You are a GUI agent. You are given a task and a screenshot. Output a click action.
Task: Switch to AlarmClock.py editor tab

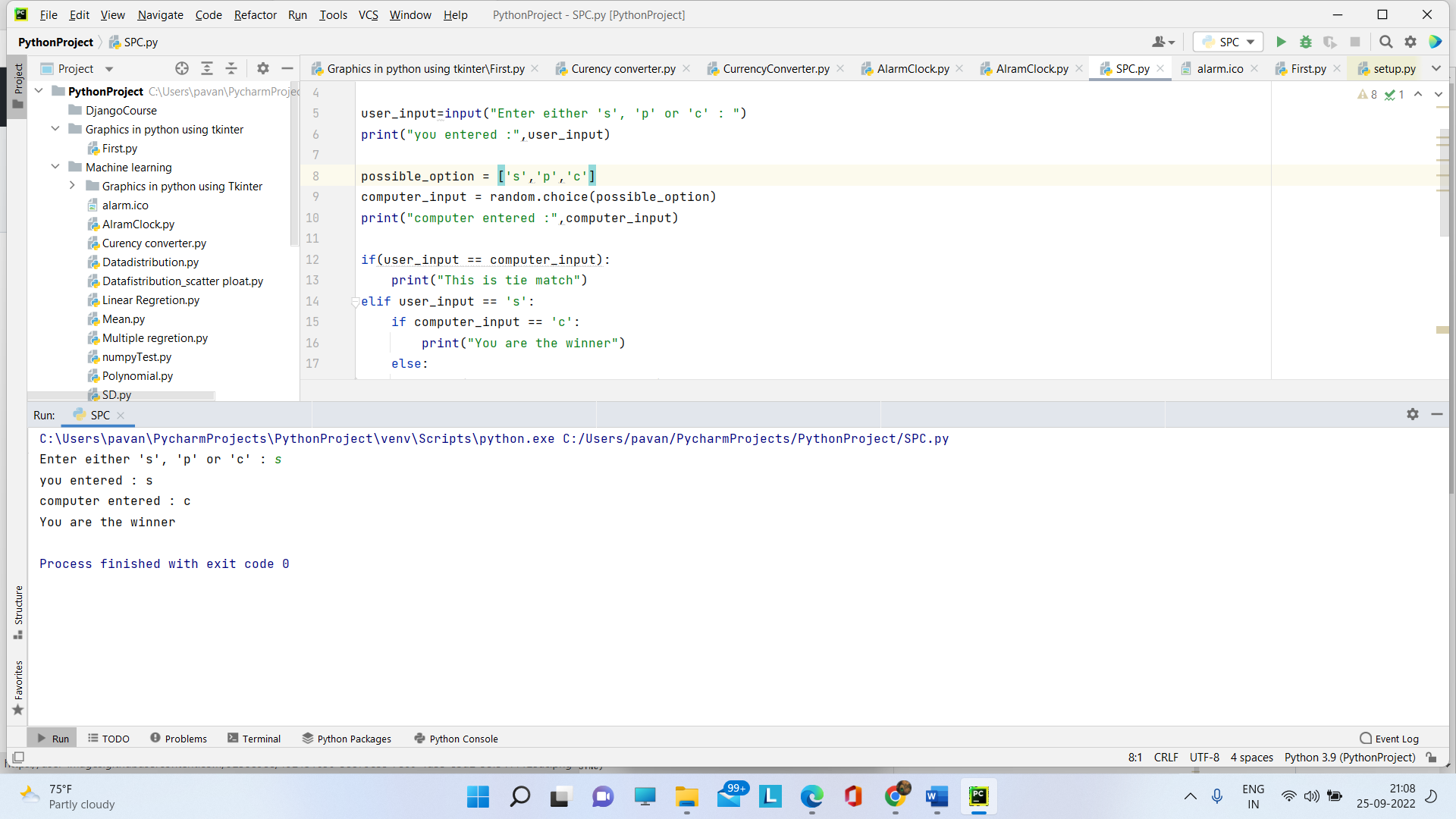tap(912, 68)
